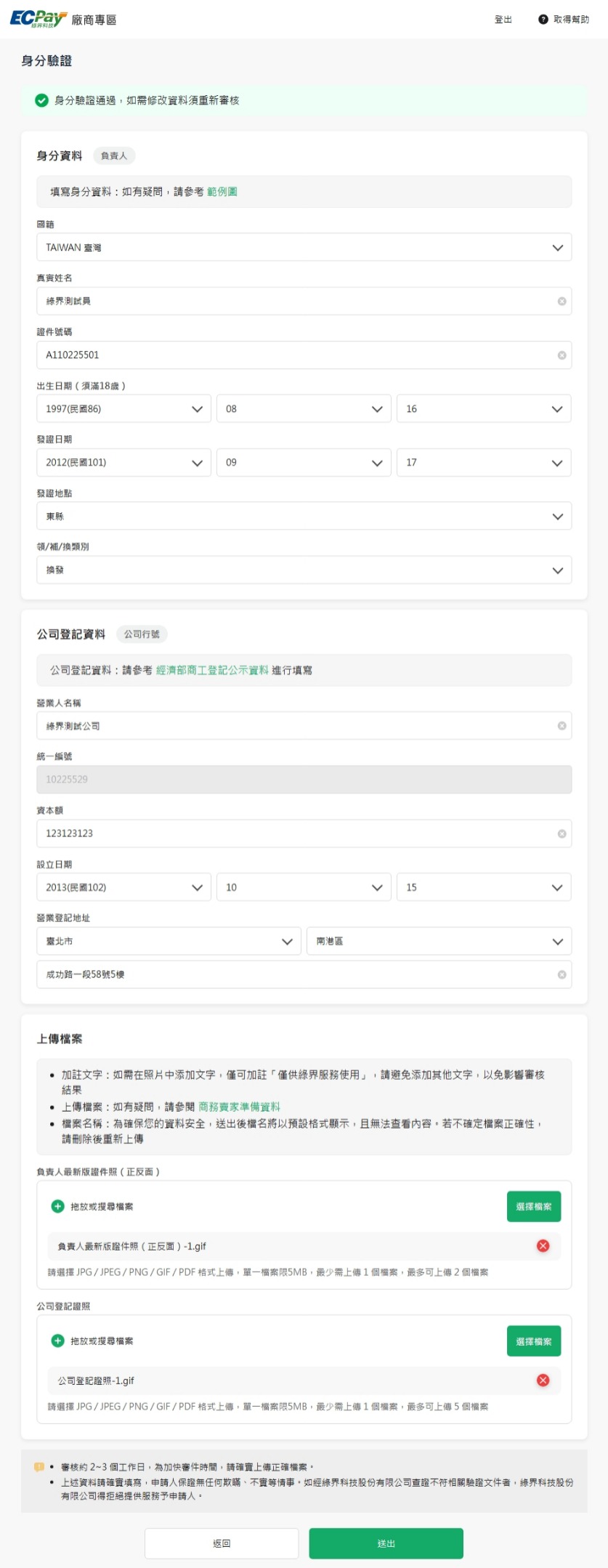
Task: Clear the 證件號碼 field using clear icon
Action: [562, 355]
